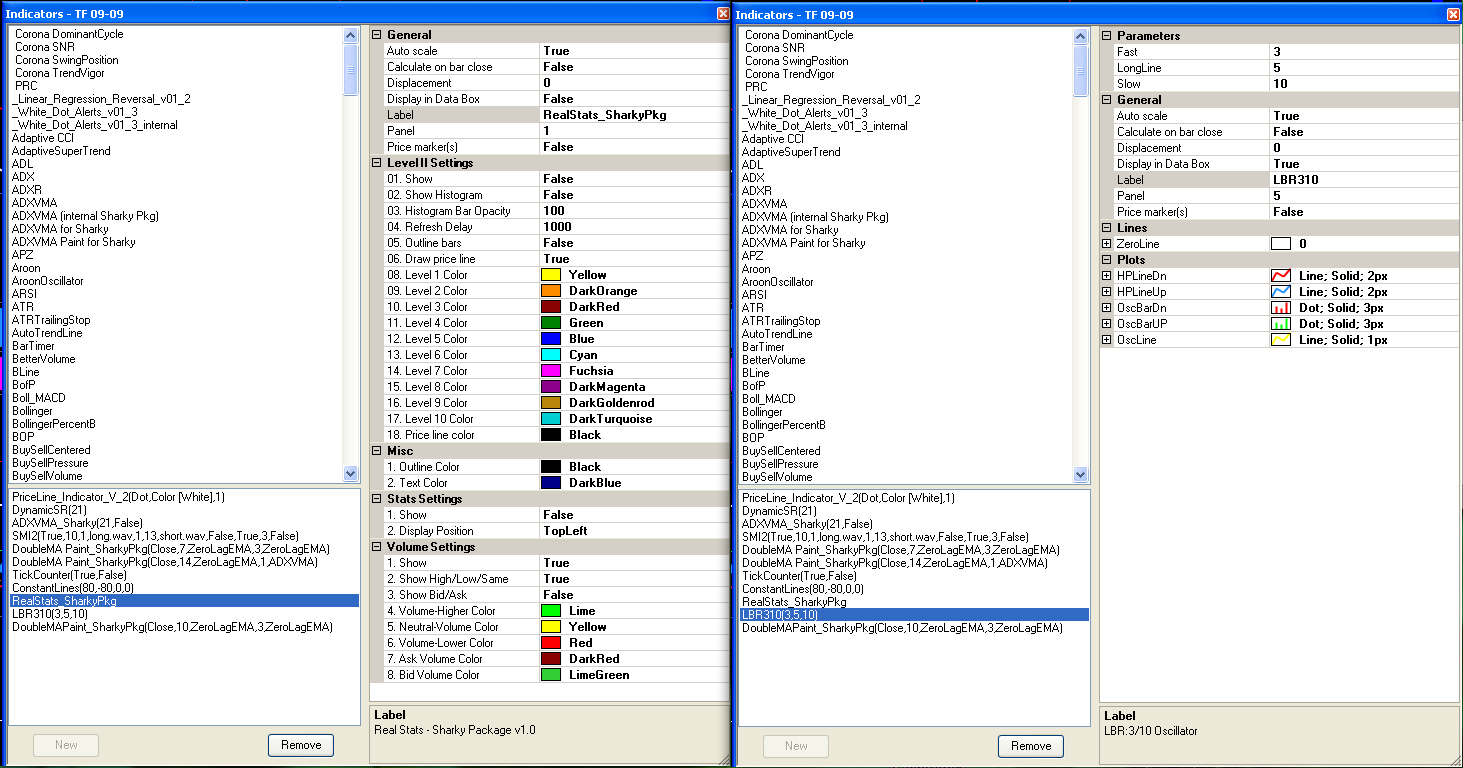The width and height of the screenshot is (1463, 768).
Task: Select BetterVolume in left window indicator list
Action: 43,359
